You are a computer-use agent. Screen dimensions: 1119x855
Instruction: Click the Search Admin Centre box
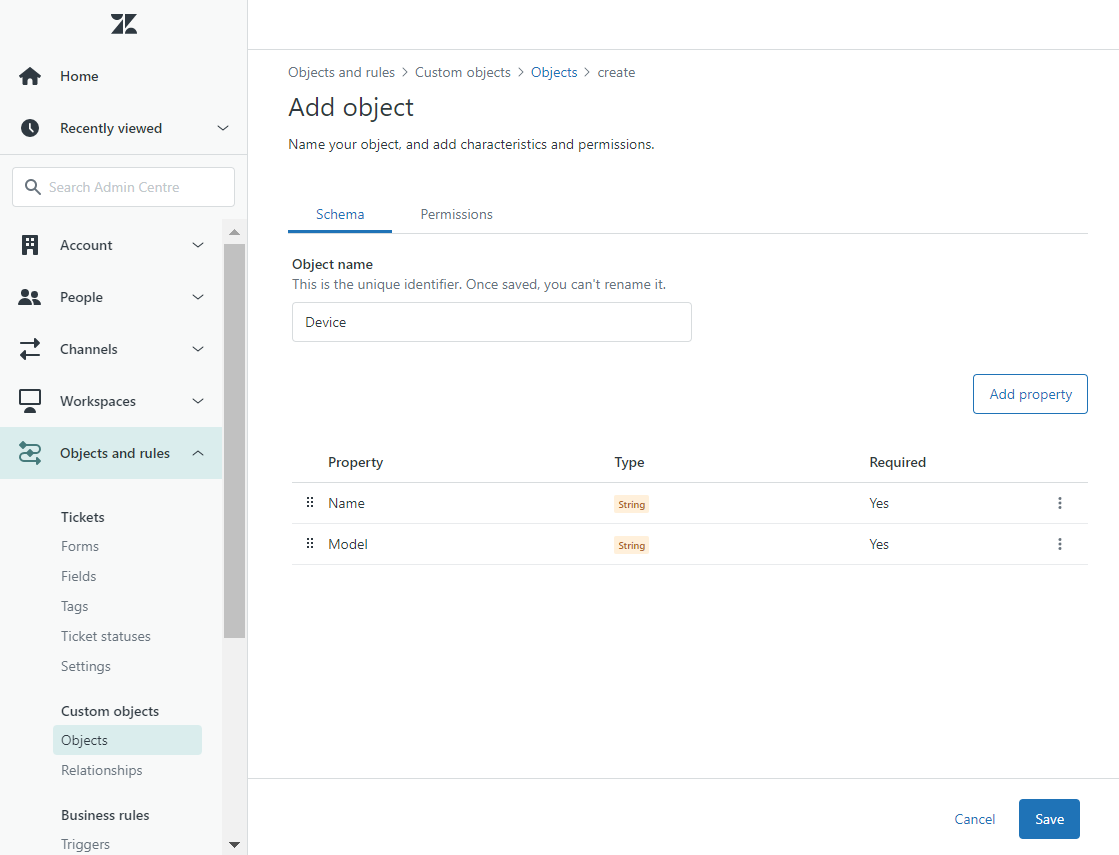point(123,187)
